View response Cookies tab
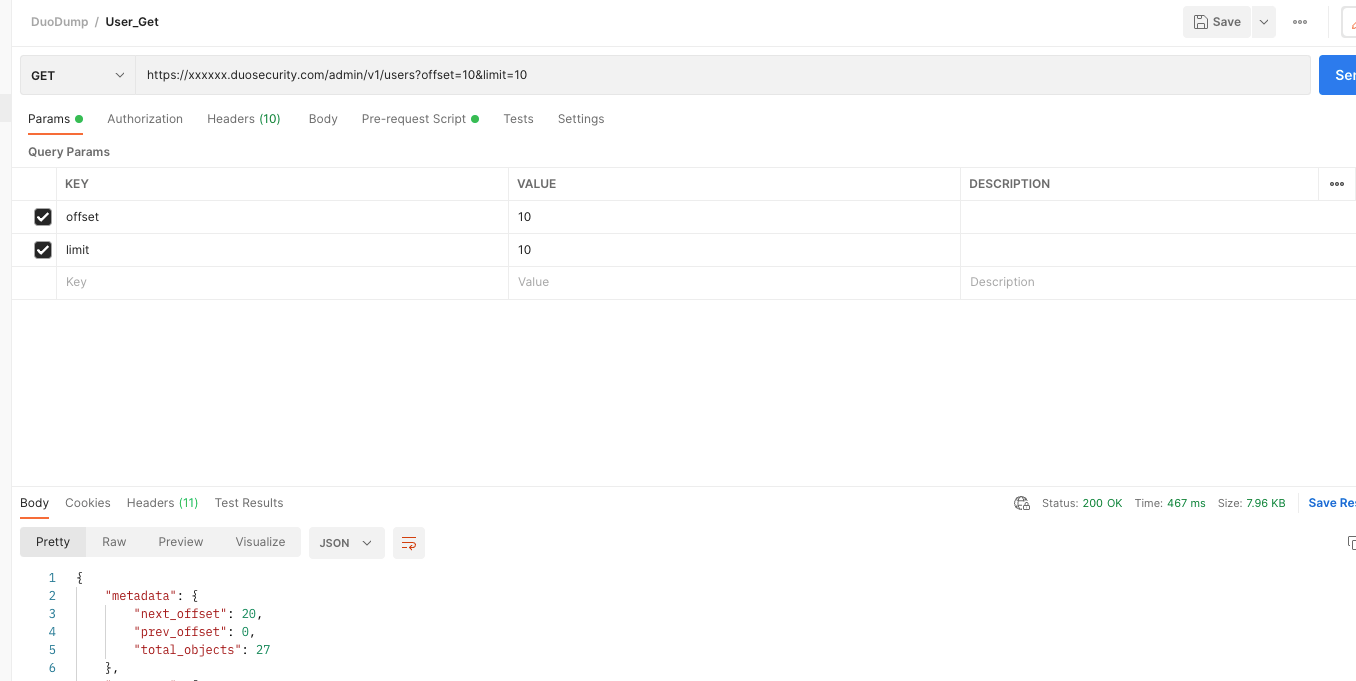The width and height of the screenshot is (1356, 681). [88, 503]
